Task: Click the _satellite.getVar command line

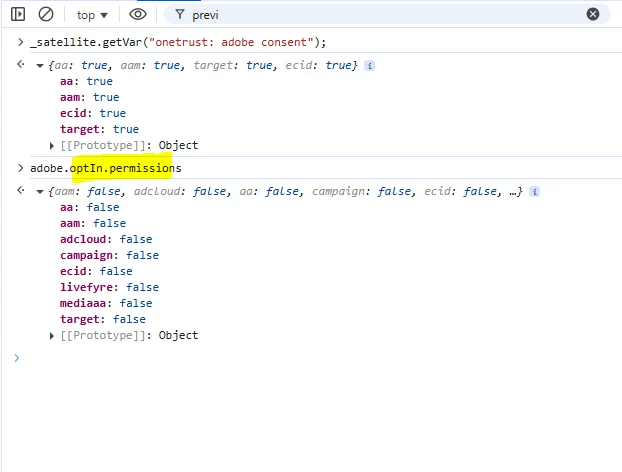Action: (178, 42)
